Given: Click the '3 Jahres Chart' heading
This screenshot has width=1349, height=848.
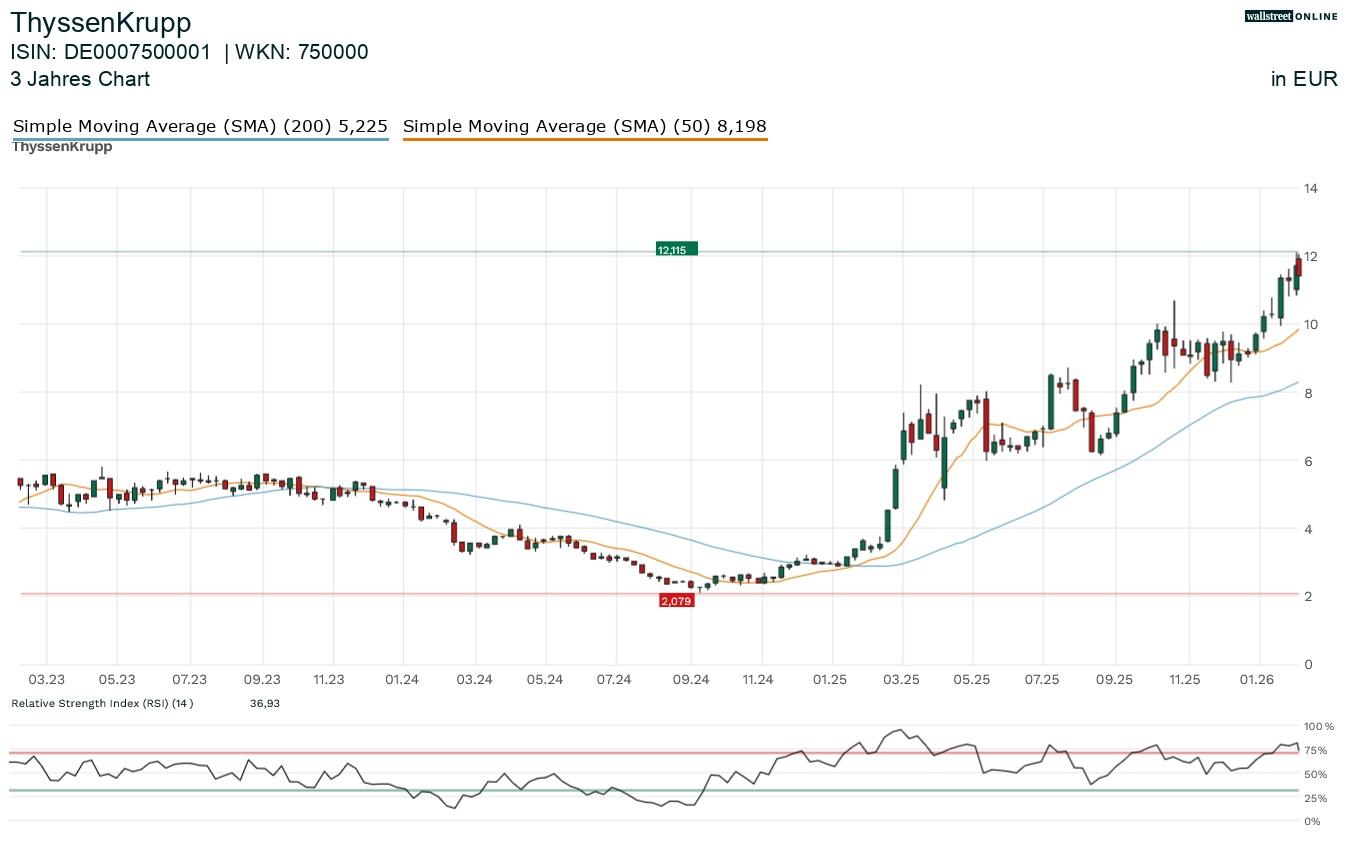Looking at the screenshot, I should [80, 79].
